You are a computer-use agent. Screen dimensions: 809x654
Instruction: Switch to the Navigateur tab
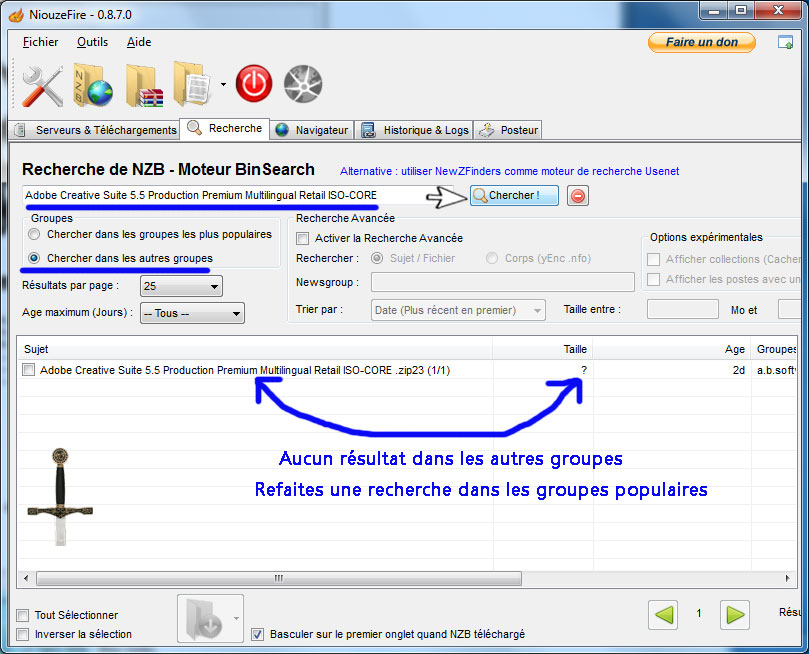tap(312, 130)
